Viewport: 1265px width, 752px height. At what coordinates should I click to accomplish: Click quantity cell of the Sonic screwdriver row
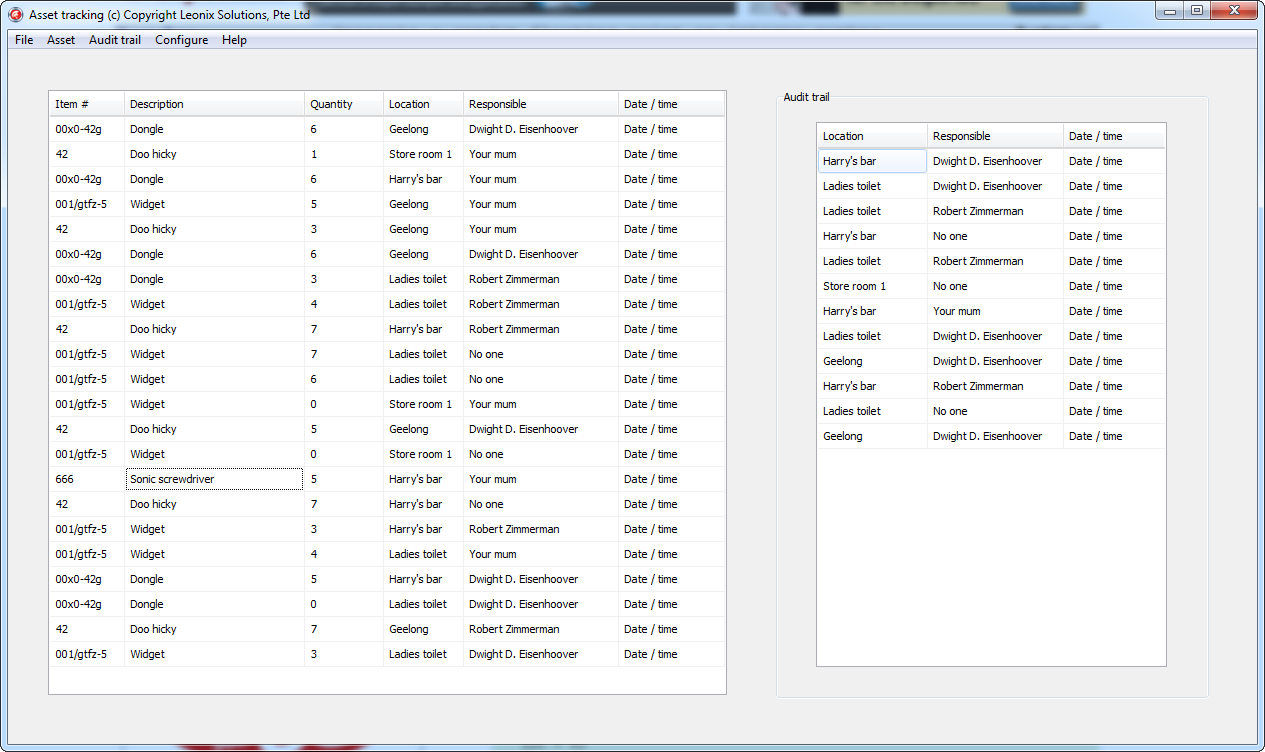pyautogui.click(x=343, y=479)
